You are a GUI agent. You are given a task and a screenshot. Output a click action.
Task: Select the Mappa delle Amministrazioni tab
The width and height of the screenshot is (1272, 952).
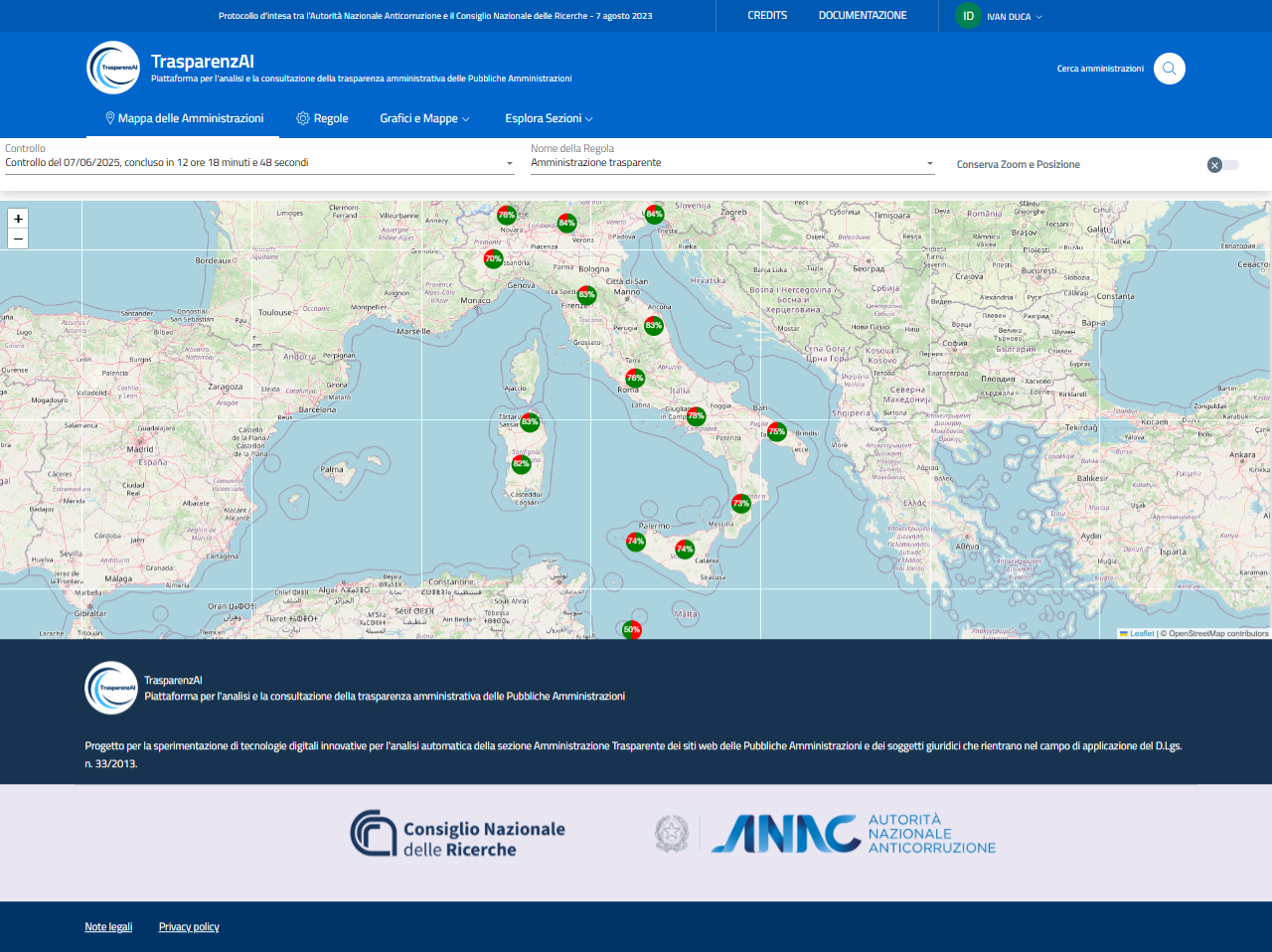184,118
